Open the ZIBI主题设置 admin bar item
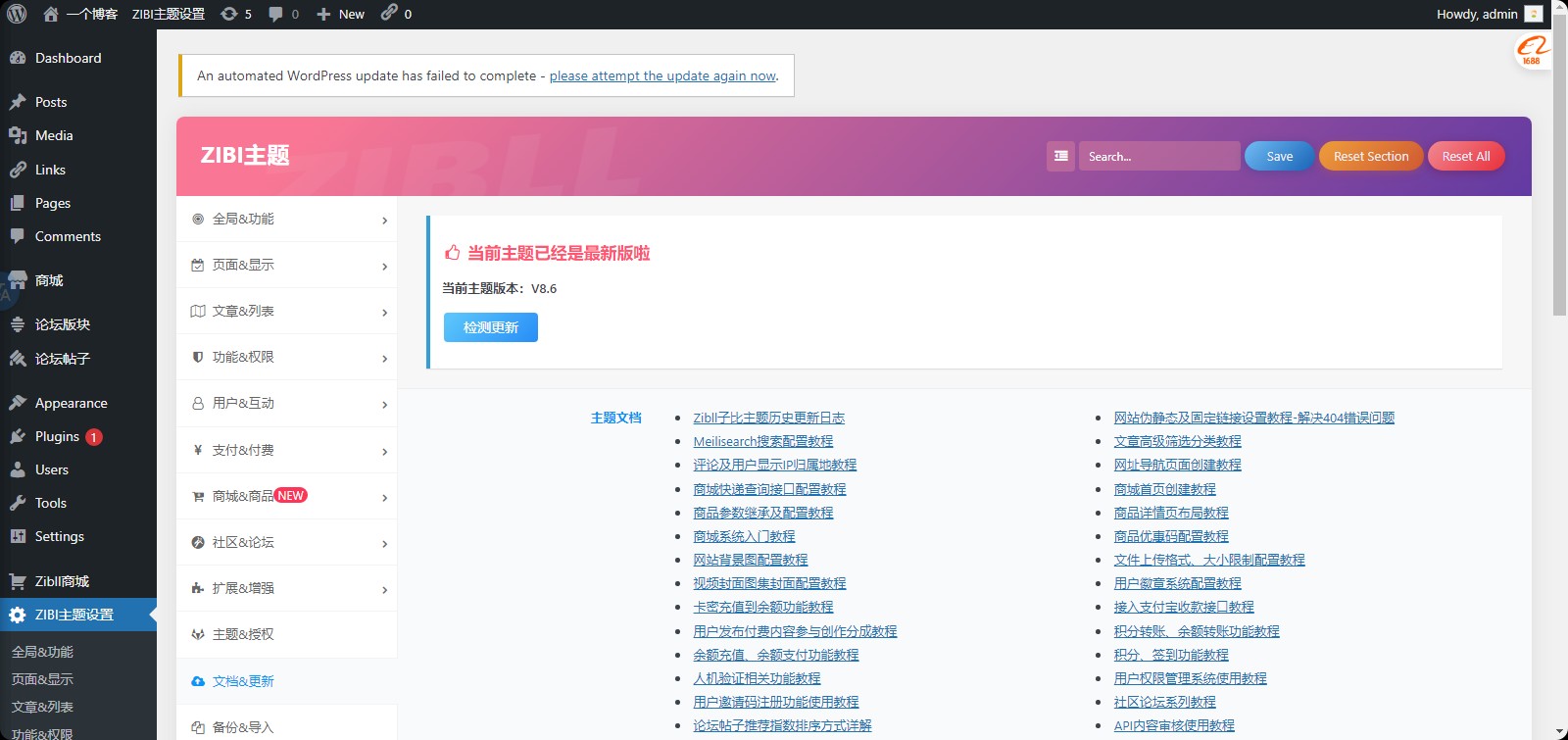The image size is (1568, 740). 169,14
